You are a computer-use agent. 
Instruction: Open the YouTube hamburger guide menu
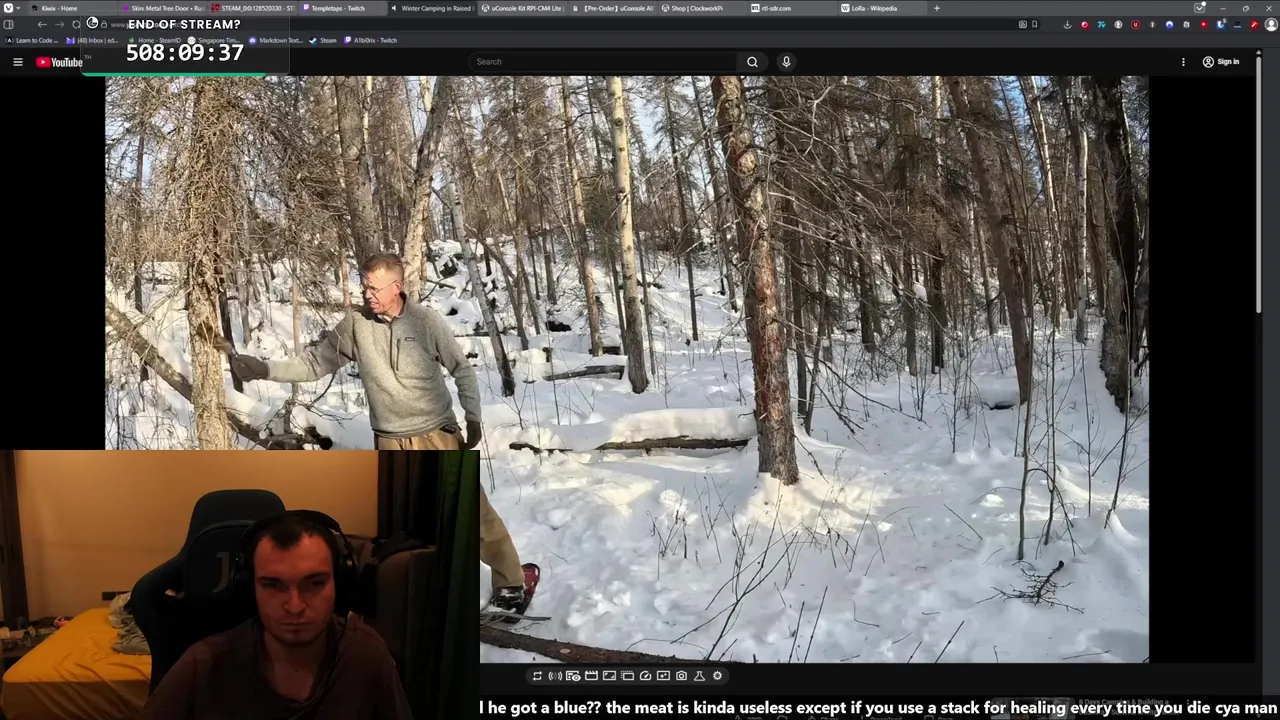pos(17,62)
